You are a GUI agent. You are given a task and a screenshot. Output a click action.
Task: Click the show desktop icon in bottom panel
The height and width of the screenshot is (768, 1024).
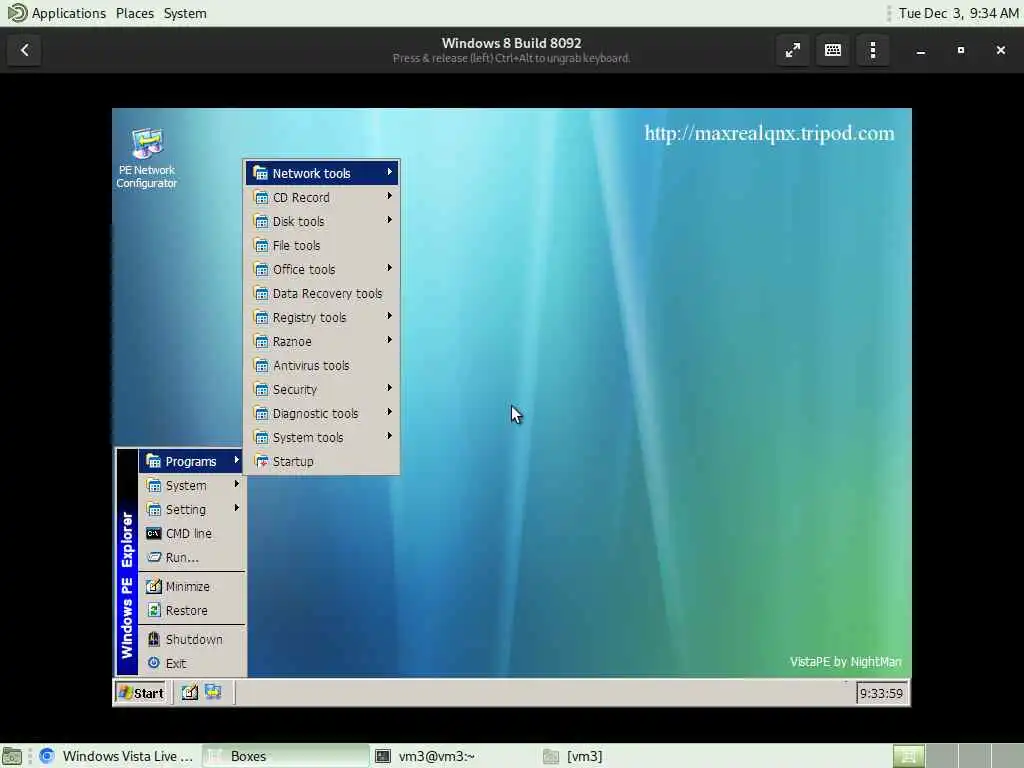pyautogui.click(x=12, y=756)
